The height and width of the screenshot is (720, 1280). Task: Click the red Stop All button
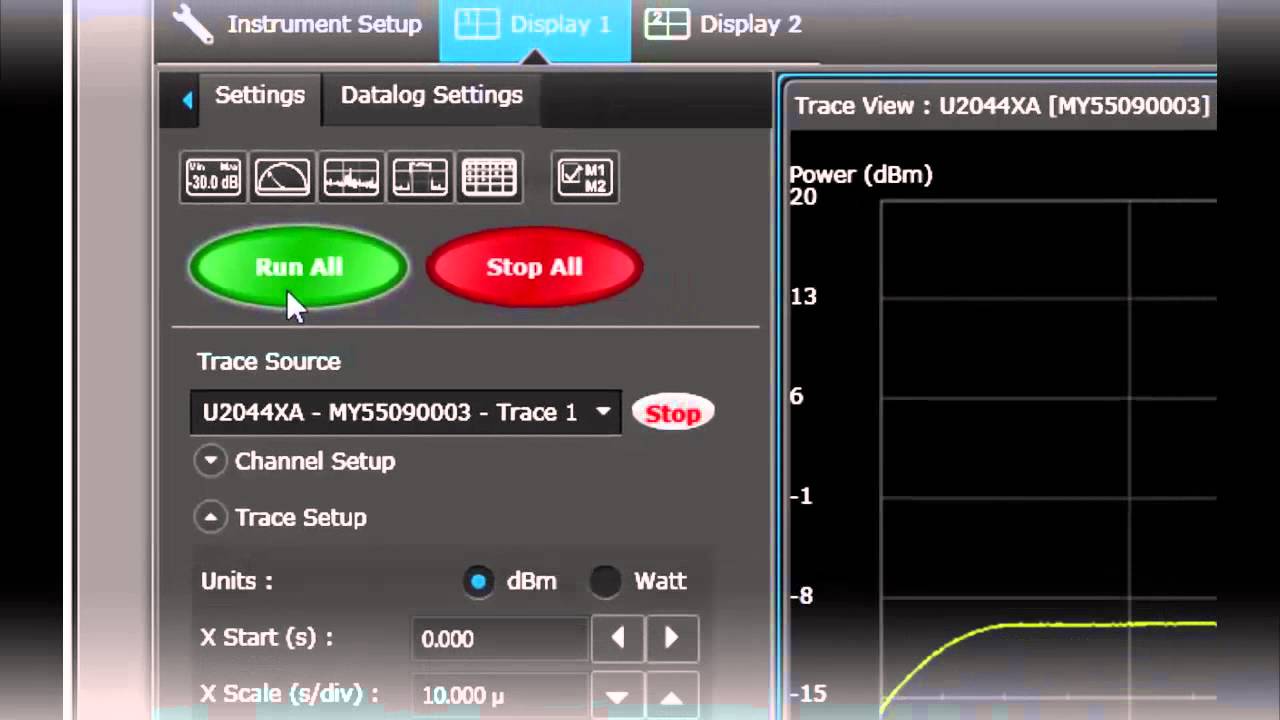coord(534,267)
